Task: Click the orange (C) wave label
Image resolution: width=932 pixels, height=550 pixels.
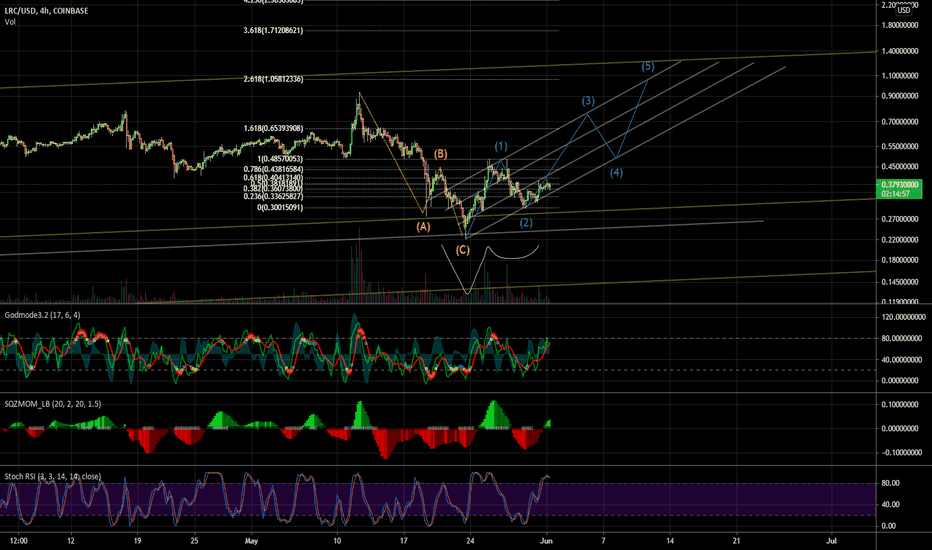Action: tap(462, 250)
